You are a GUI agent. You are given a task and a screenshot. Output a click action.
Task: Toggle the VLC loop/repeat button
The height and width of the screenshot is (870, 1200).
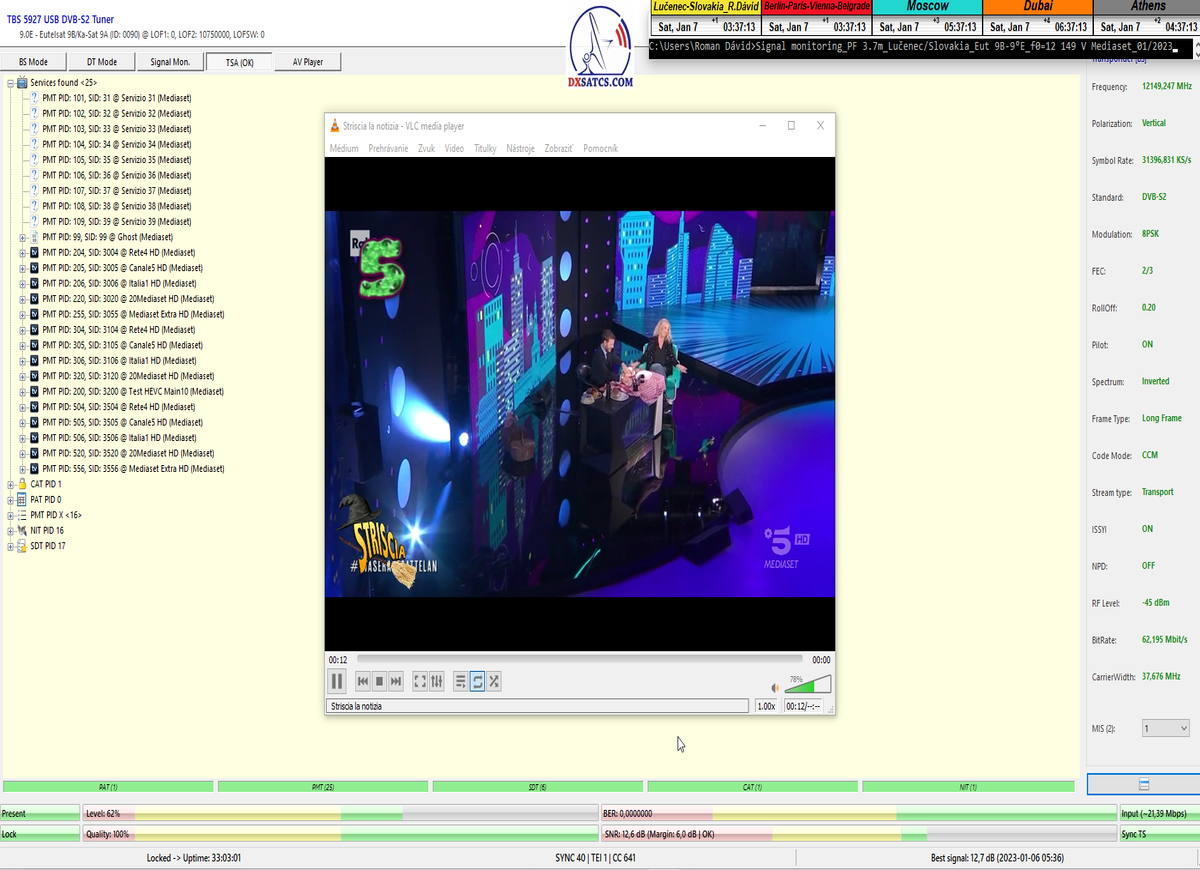477,681
